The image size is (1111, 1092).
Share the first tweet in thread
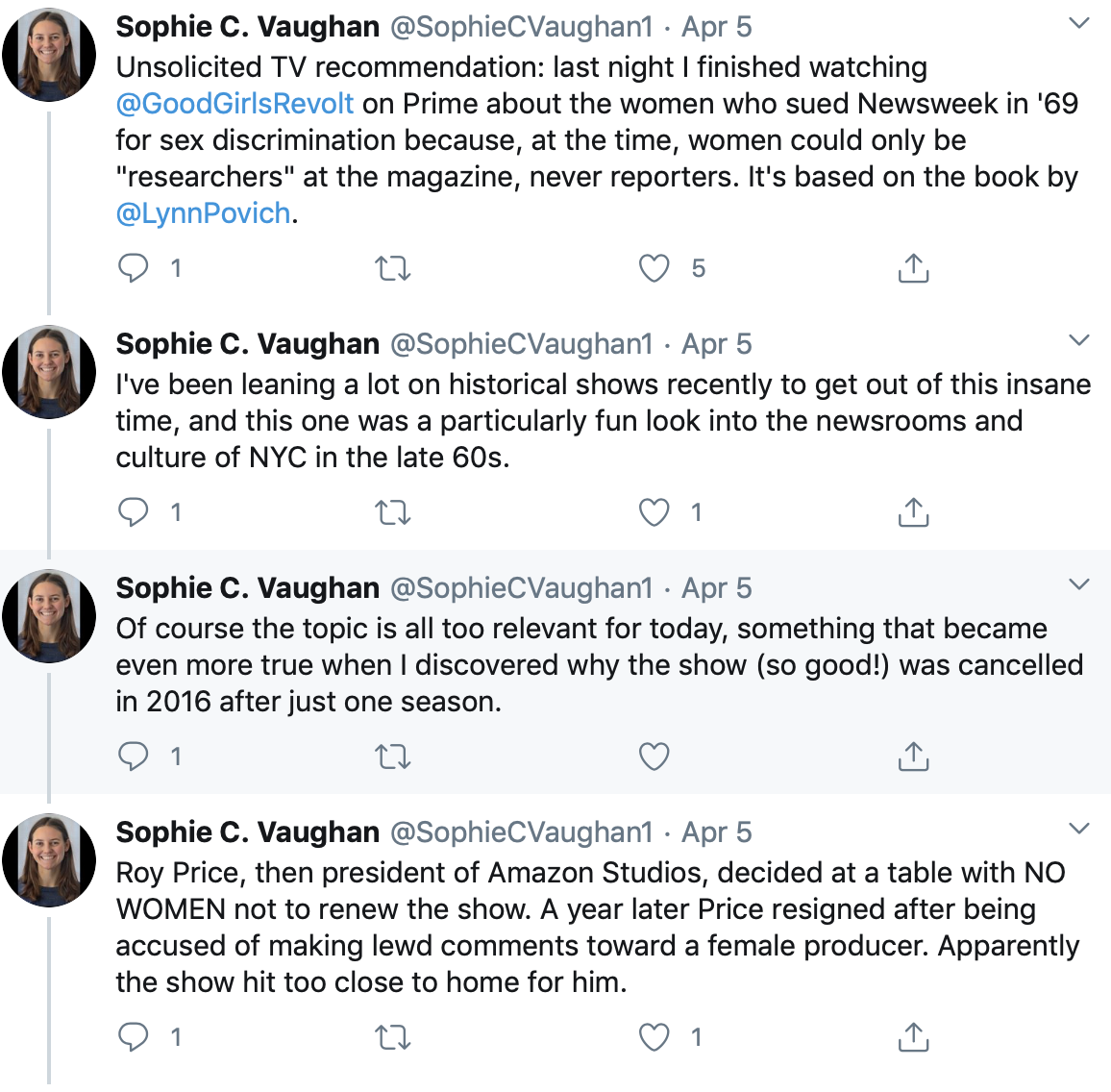coord(913,268)
